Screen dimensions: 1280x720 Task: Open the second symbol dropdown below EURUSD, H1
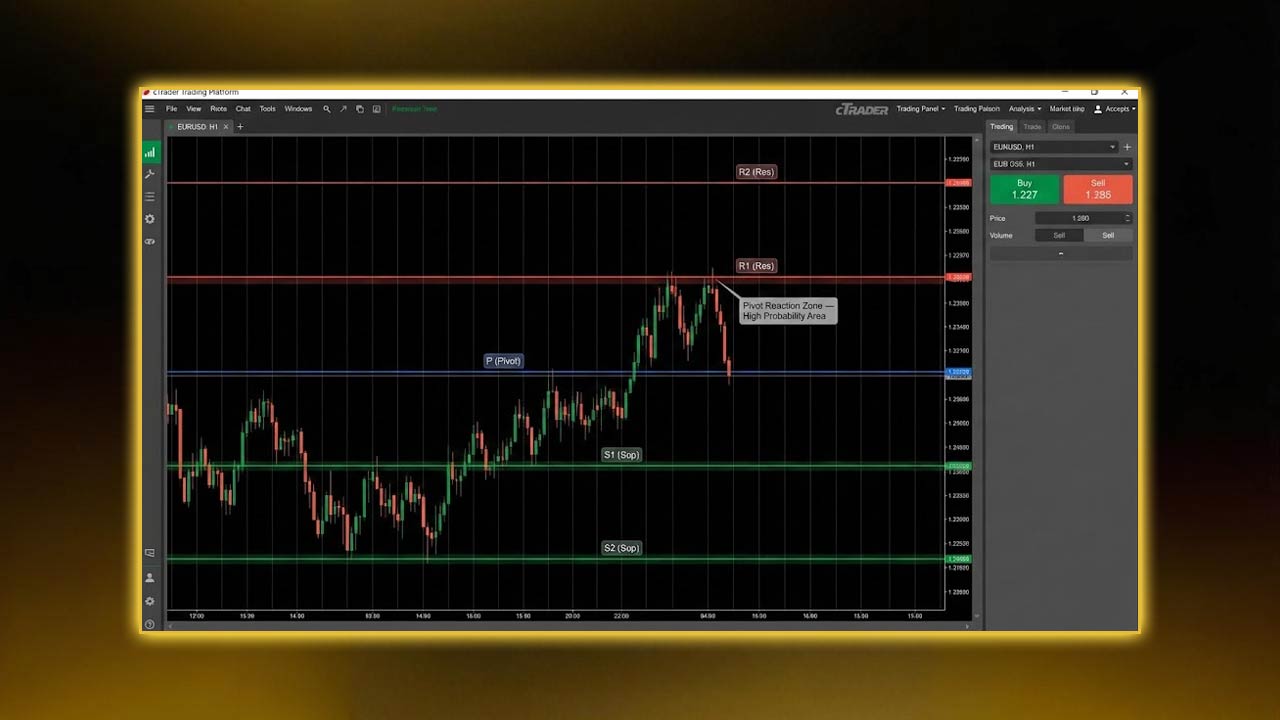1061,164
